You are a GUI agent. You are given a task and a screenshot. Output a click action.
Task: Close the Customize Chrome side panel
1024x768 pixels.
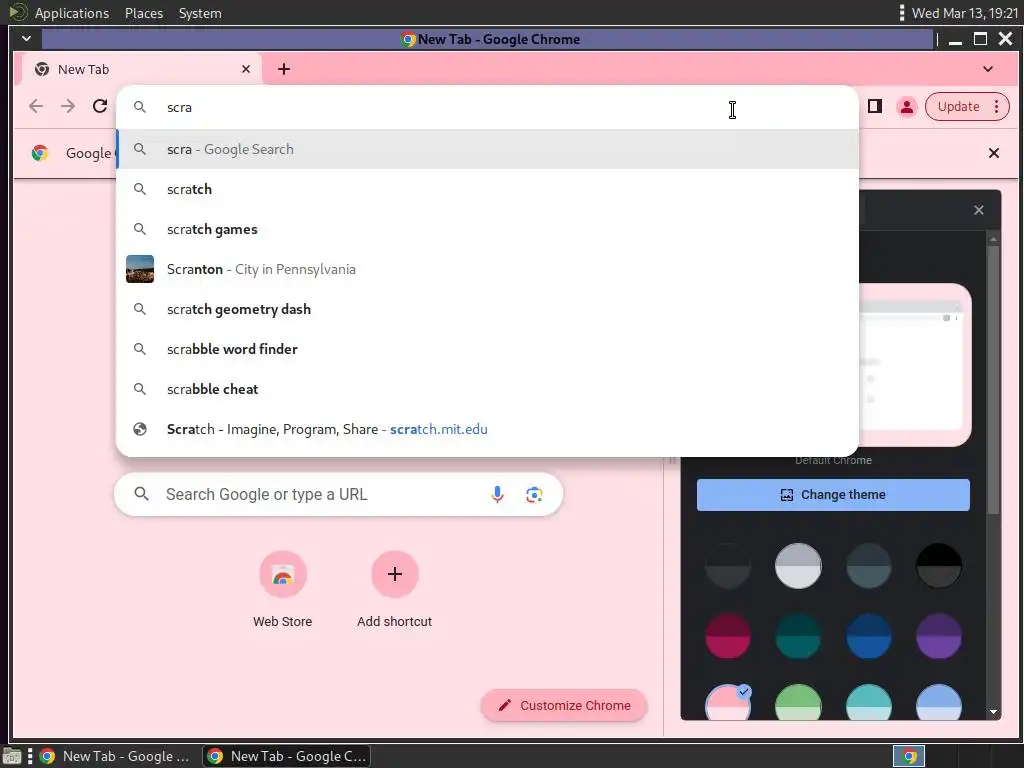click(978, 210)
